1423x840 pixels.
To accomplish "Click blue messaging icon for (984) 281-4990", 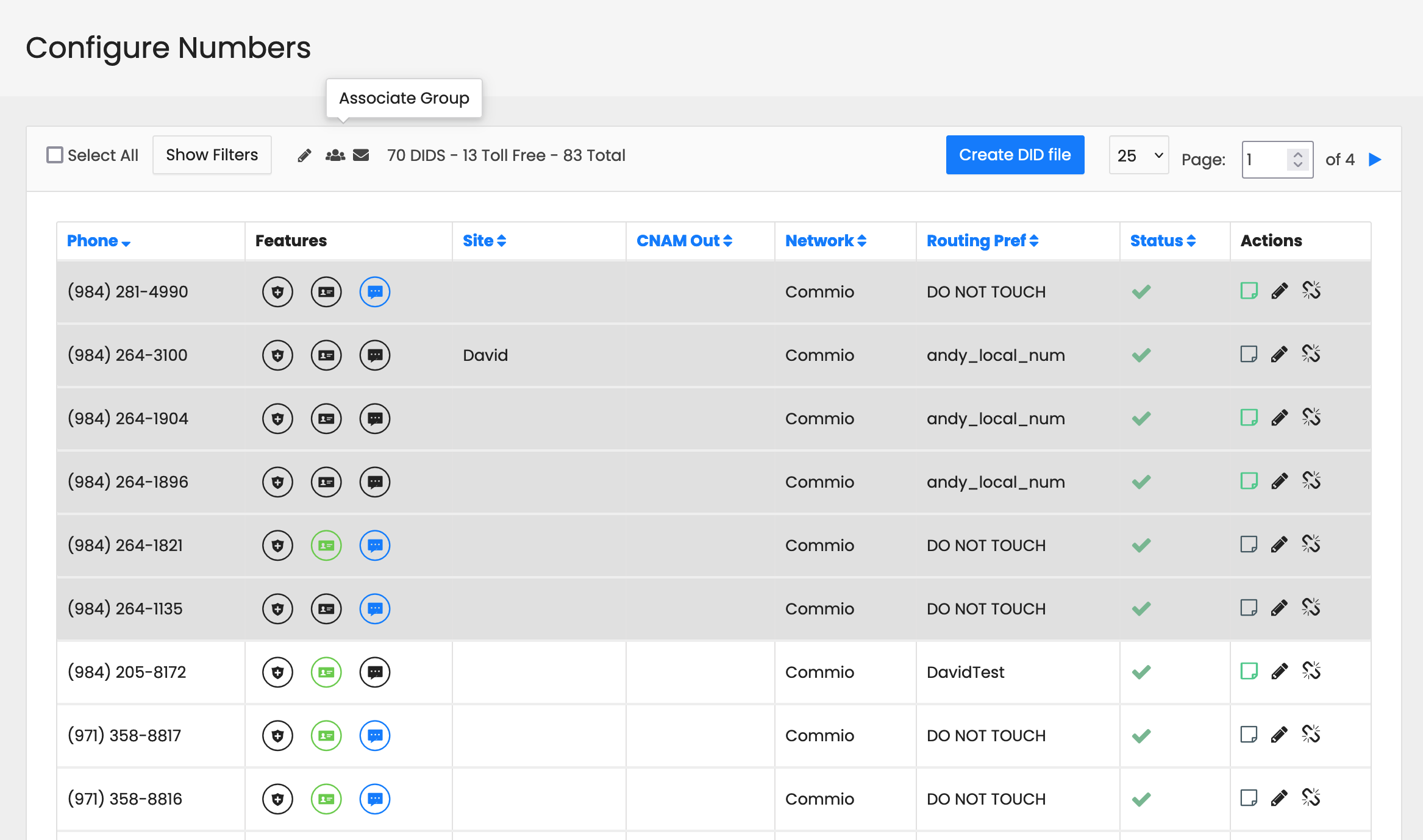I will [x=375, y=292].
